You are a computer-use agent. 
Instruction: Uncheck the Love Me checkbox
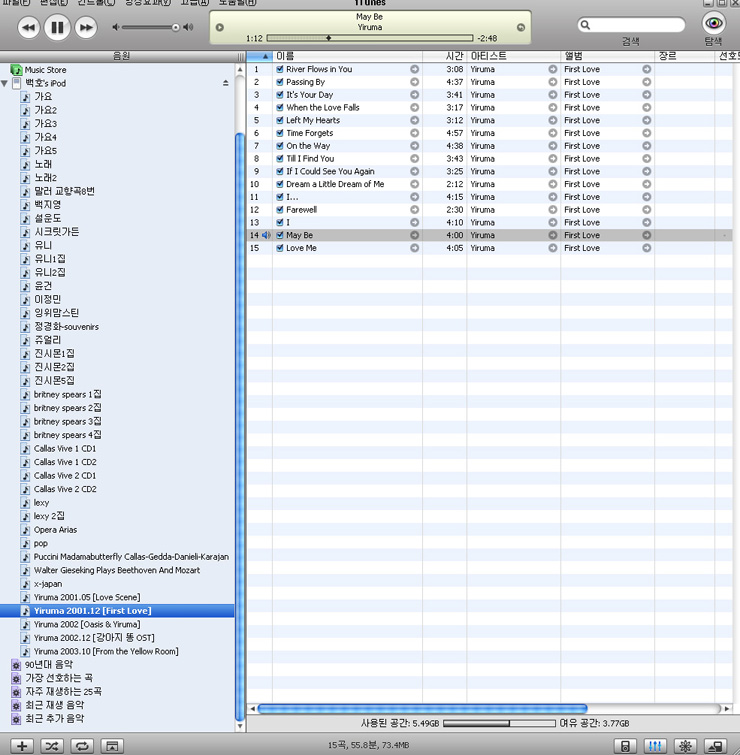tap(280, 248)
